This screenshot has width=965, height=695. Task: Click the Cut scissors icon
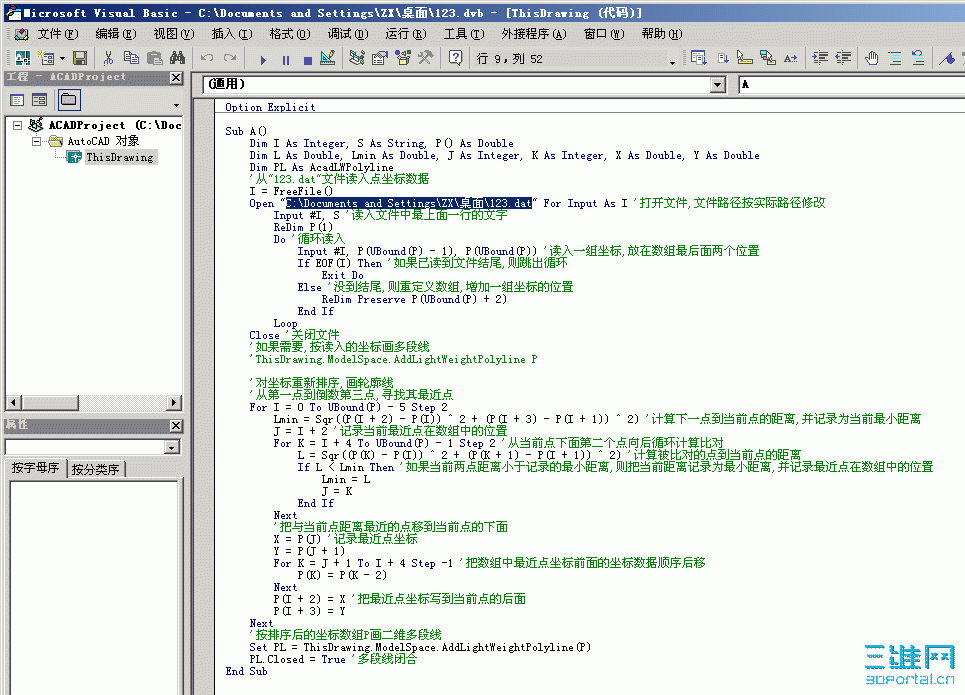[108, 58]
